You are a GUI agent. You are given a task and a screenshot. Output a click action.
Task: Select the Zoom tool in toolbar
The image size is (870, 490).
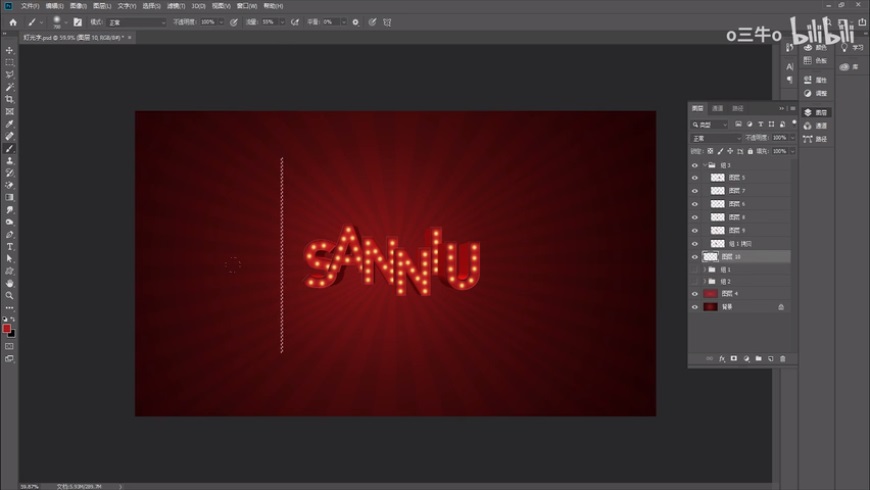pos(10,295)
